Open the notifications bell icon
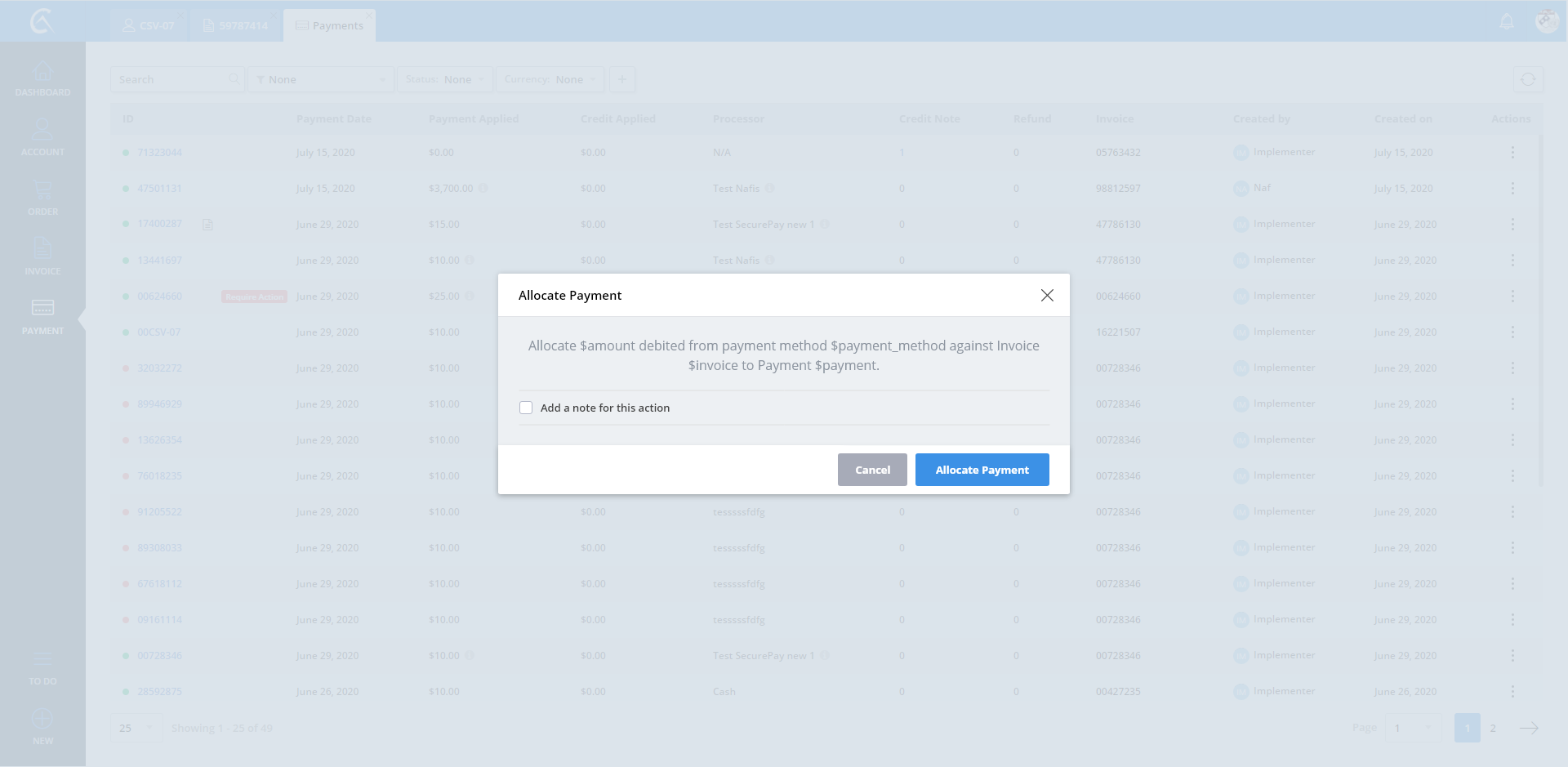 pos(1507,22)
